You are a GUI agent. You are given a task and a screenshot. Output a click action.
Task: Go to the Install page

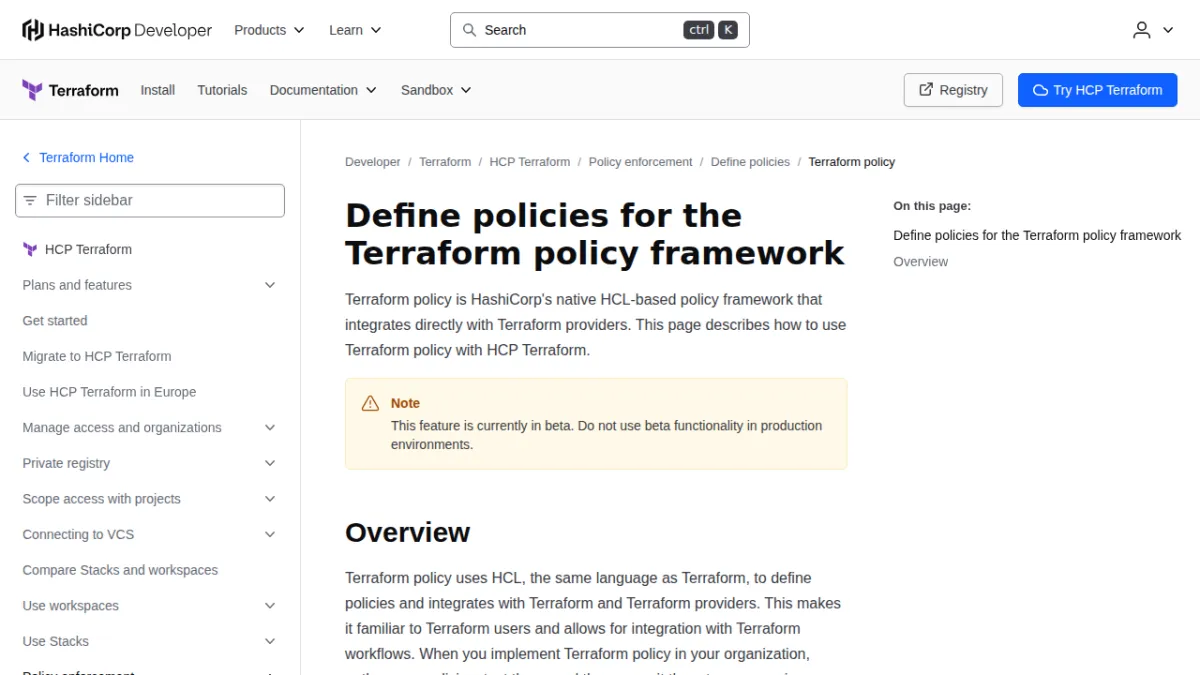coord(158,90)
